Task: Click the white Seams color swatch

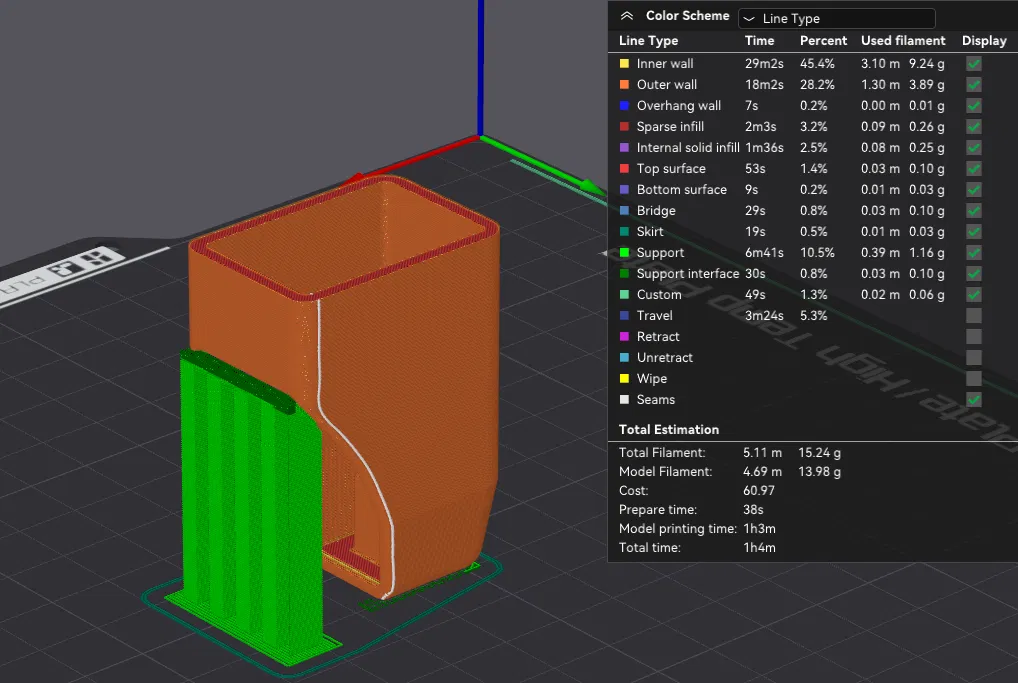Action: 625,399
